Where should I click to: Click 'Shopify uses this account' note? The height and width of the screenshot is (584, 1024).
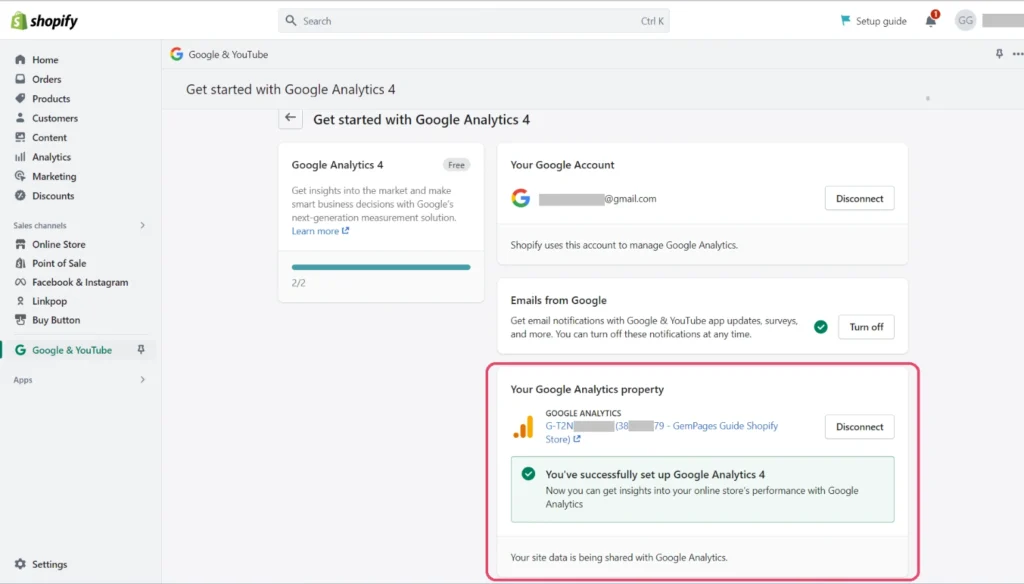tap(624, 245)
